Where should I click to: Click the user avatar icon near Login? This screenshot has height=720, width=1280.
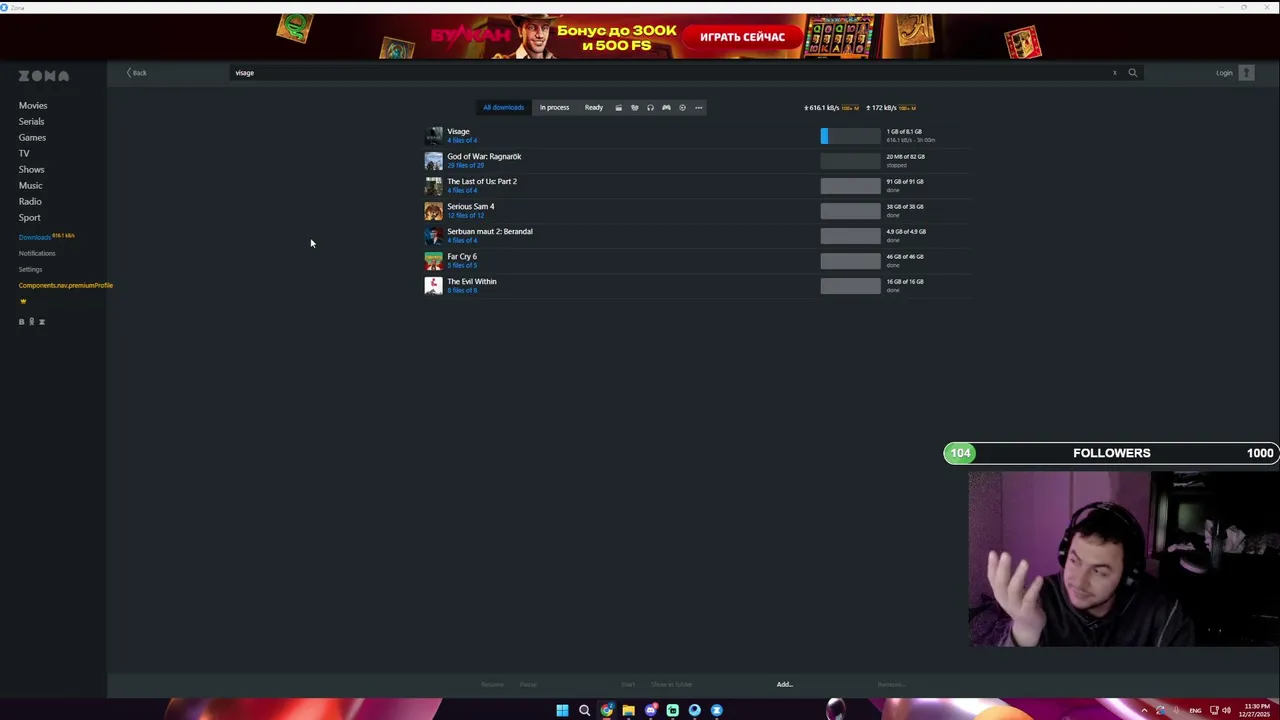1246,73
